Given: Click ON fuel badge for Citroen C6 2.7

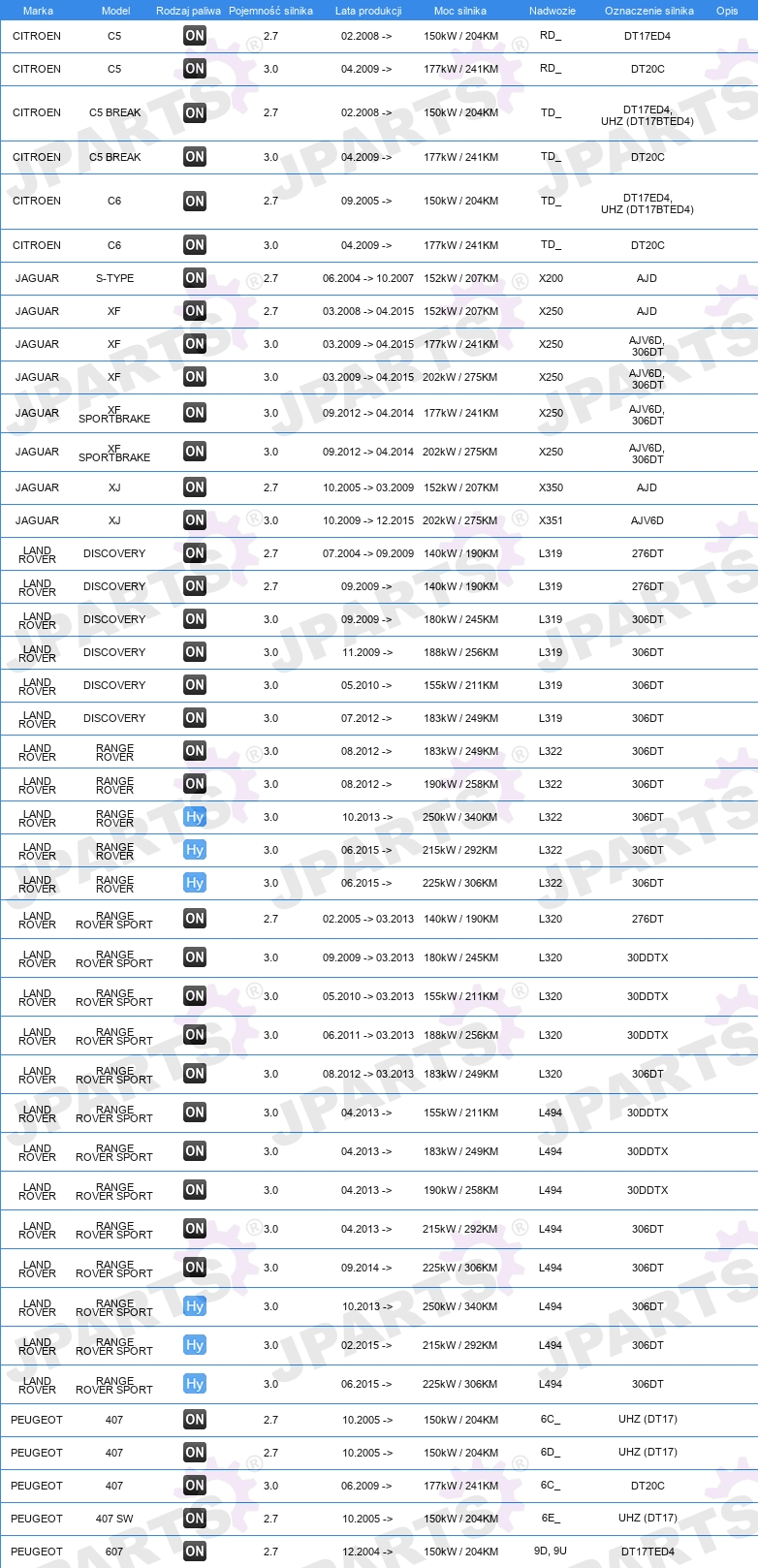Looking at the screenshot, I should coord(195,201).
